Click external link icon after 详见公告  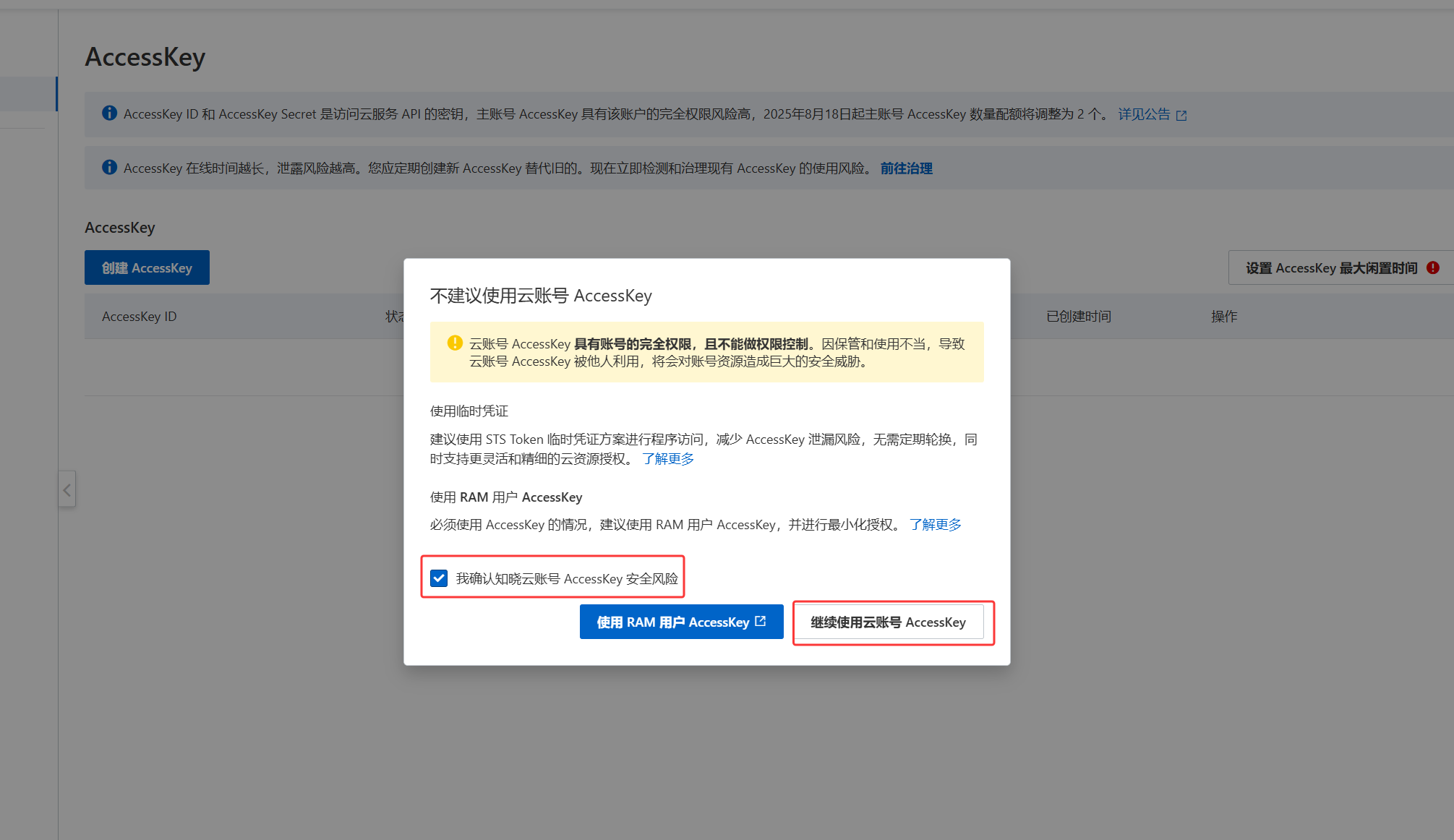tap(1181, 115)
